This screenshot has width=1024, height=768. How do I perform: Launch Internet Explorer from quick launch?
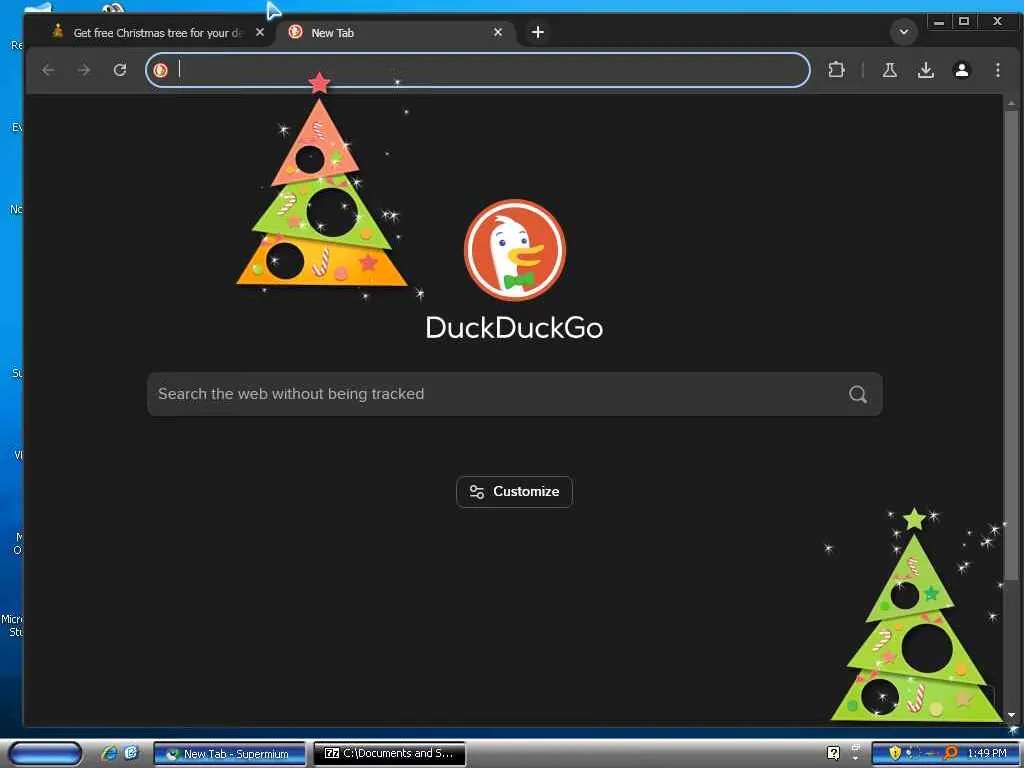click(109, 753)
